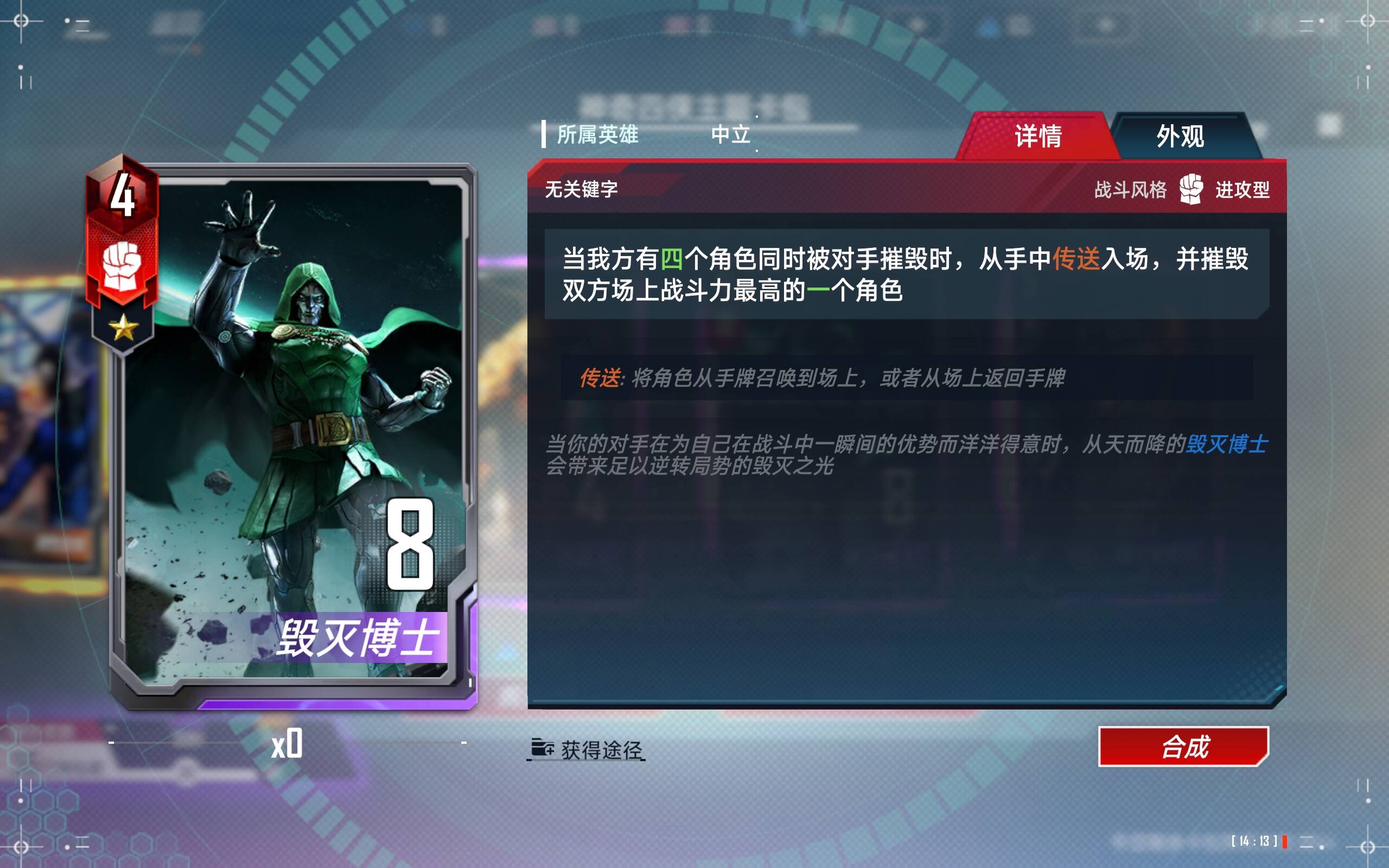Viewport: 1389px width, 868px height.
Task: Select the 详情 details tab
Action: click(1038, 136)
